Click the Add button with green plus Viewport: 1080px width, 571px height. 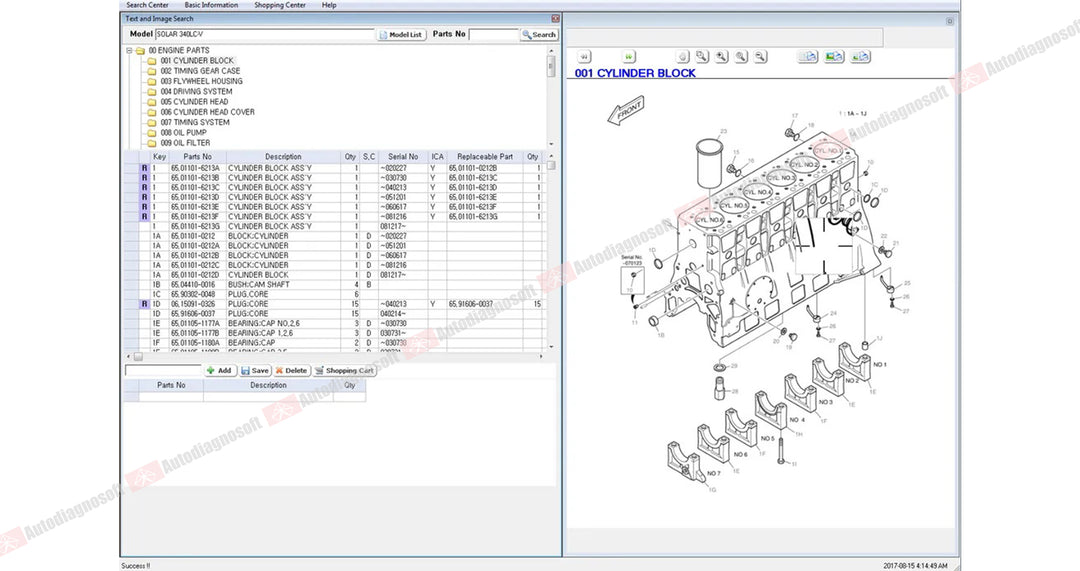tap(220, 371)
